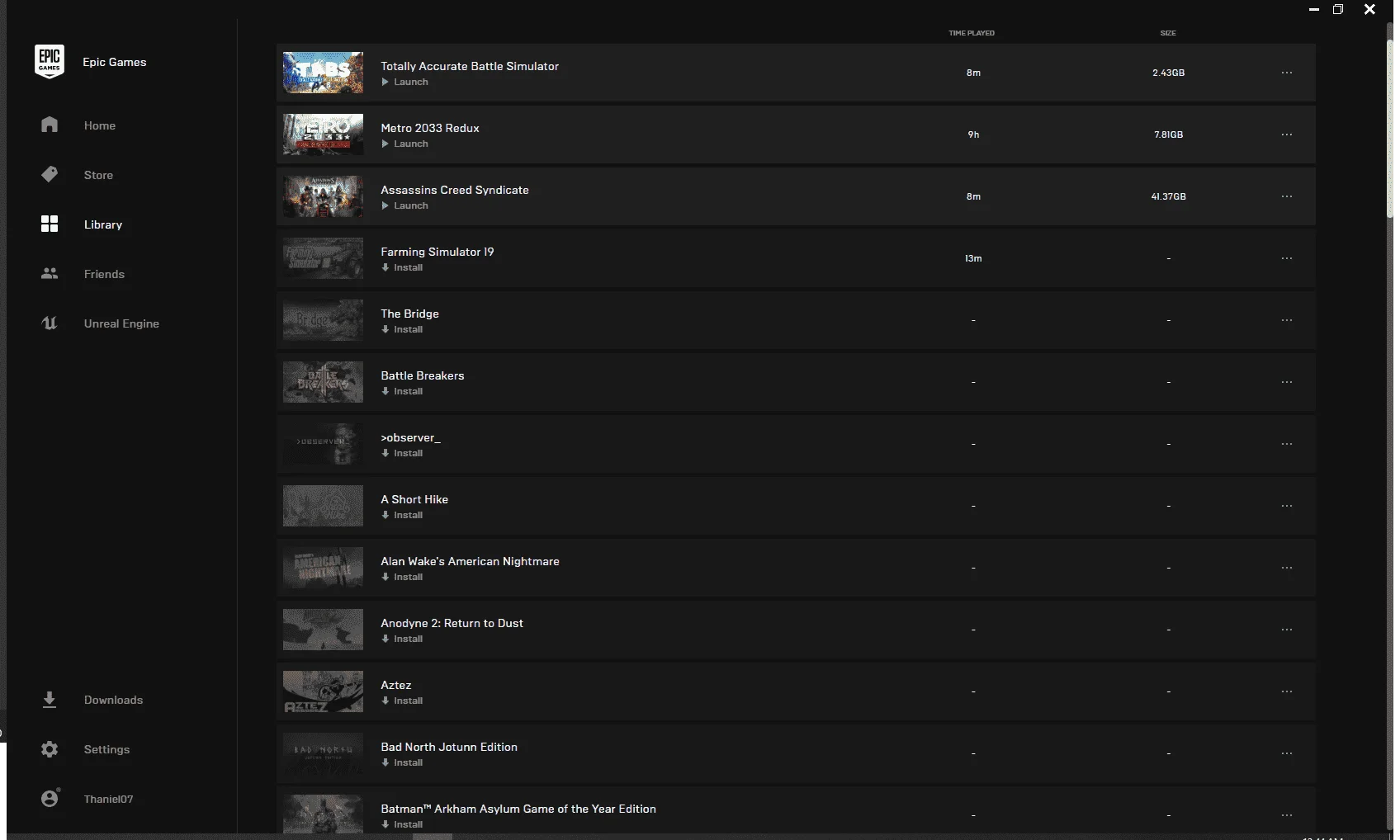
Task: Click the Alan Wake's American Nightmare thumbnail
Action: click(323, 568)
